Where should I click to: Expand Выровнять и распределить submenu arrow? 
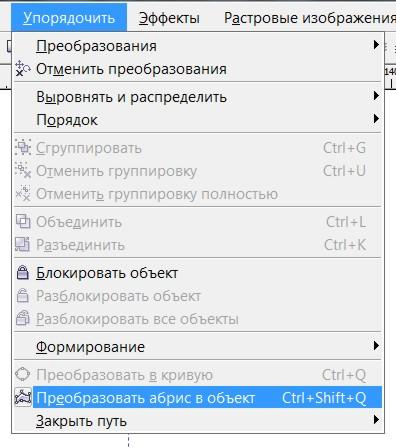coord(376,96)
